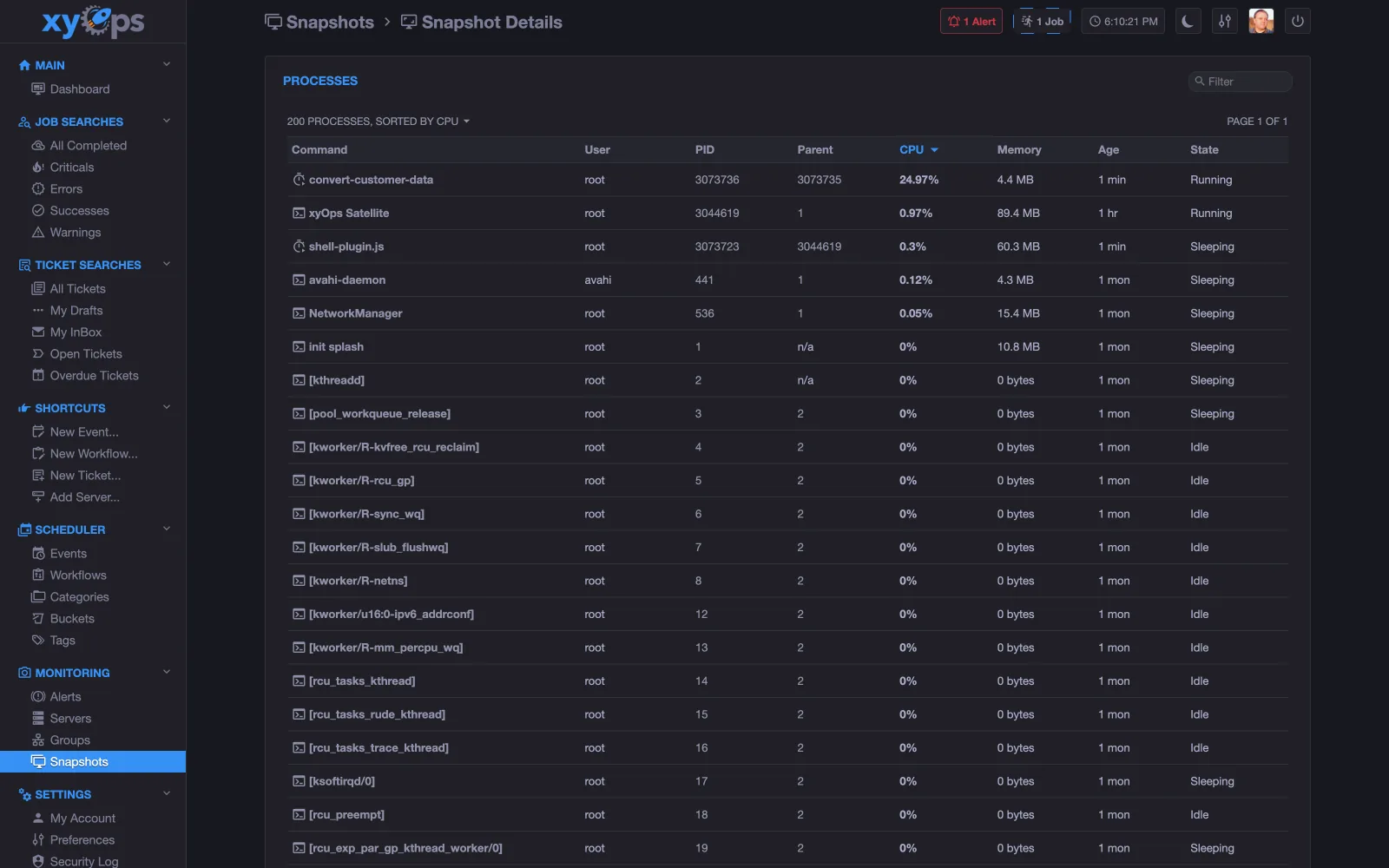Viewport: 1389px width, 868px height.
Task: Open user avatar profile
Action: click(1261, 22)
